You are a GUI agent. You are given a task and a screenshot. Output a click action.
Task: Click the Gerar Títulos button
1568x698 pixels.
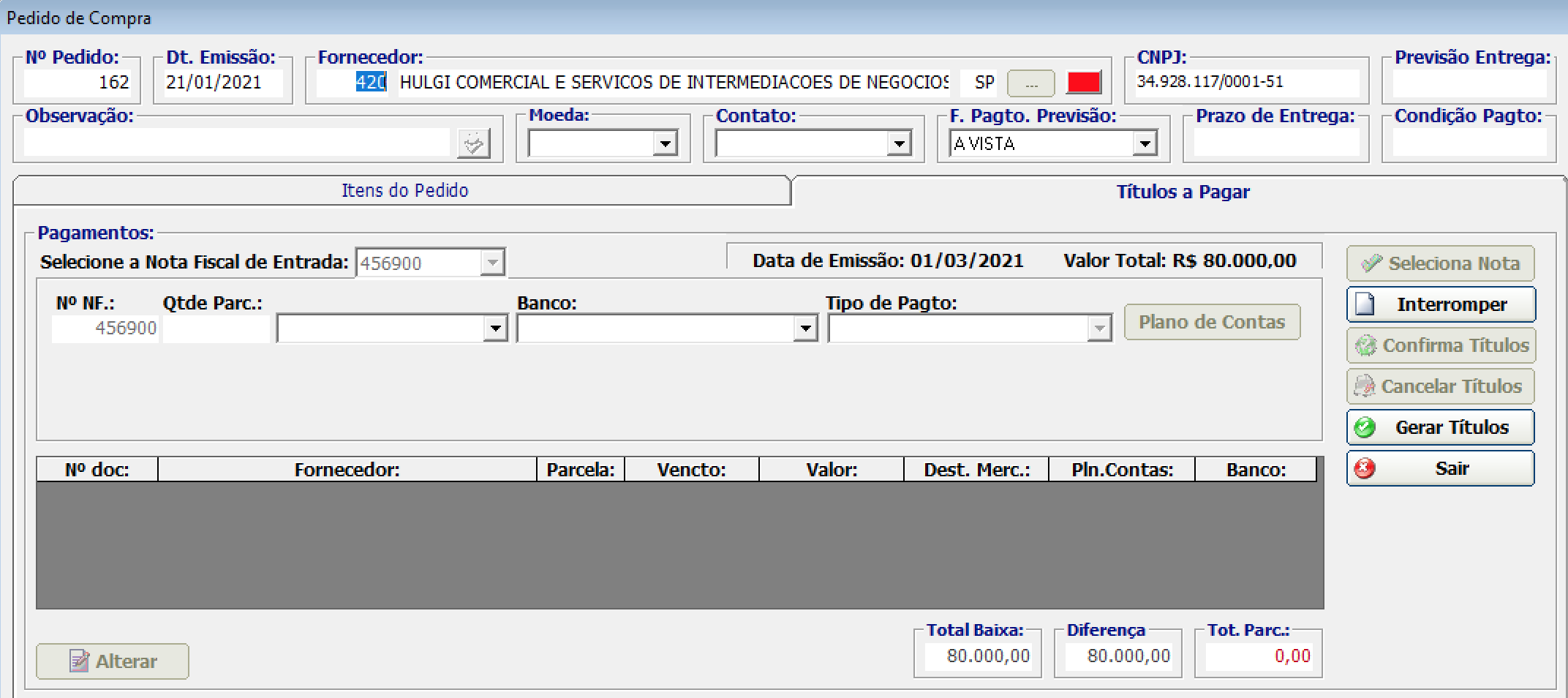pyautogui.click(x=1440, y=427)
